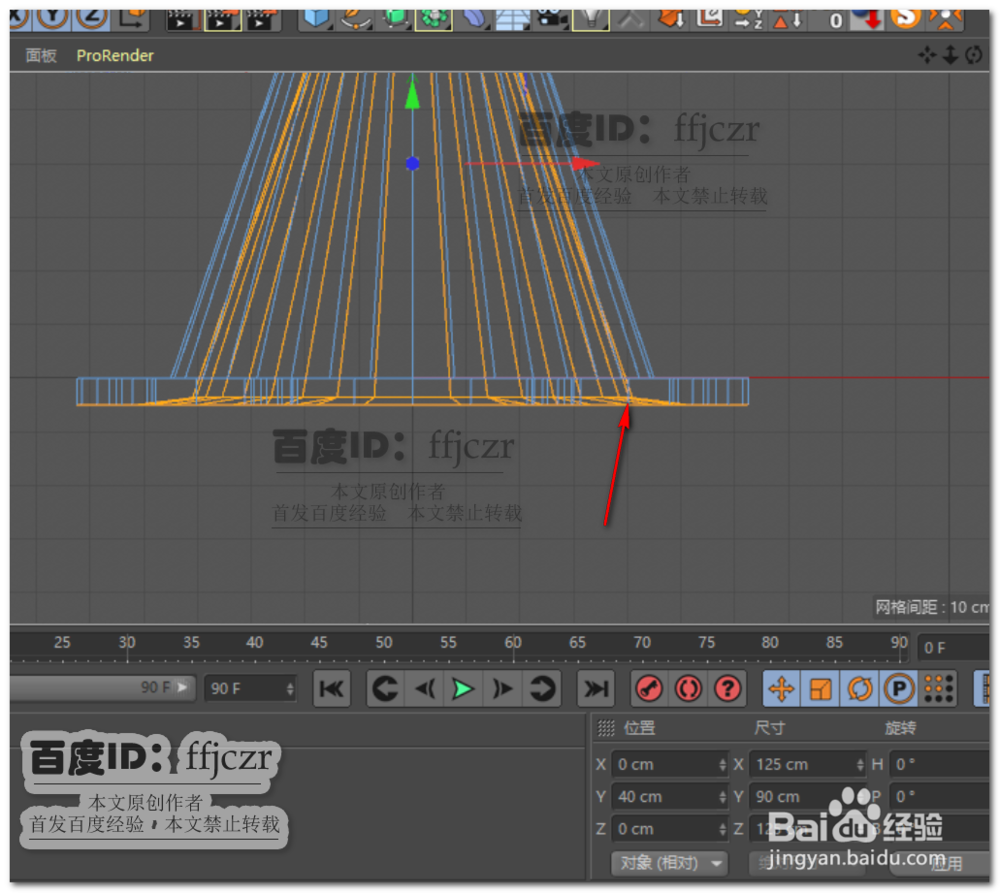Toggle rotation keyframe recording
Image resolution: width=1000 pixels, height=893 pixels.
point(860,689)
